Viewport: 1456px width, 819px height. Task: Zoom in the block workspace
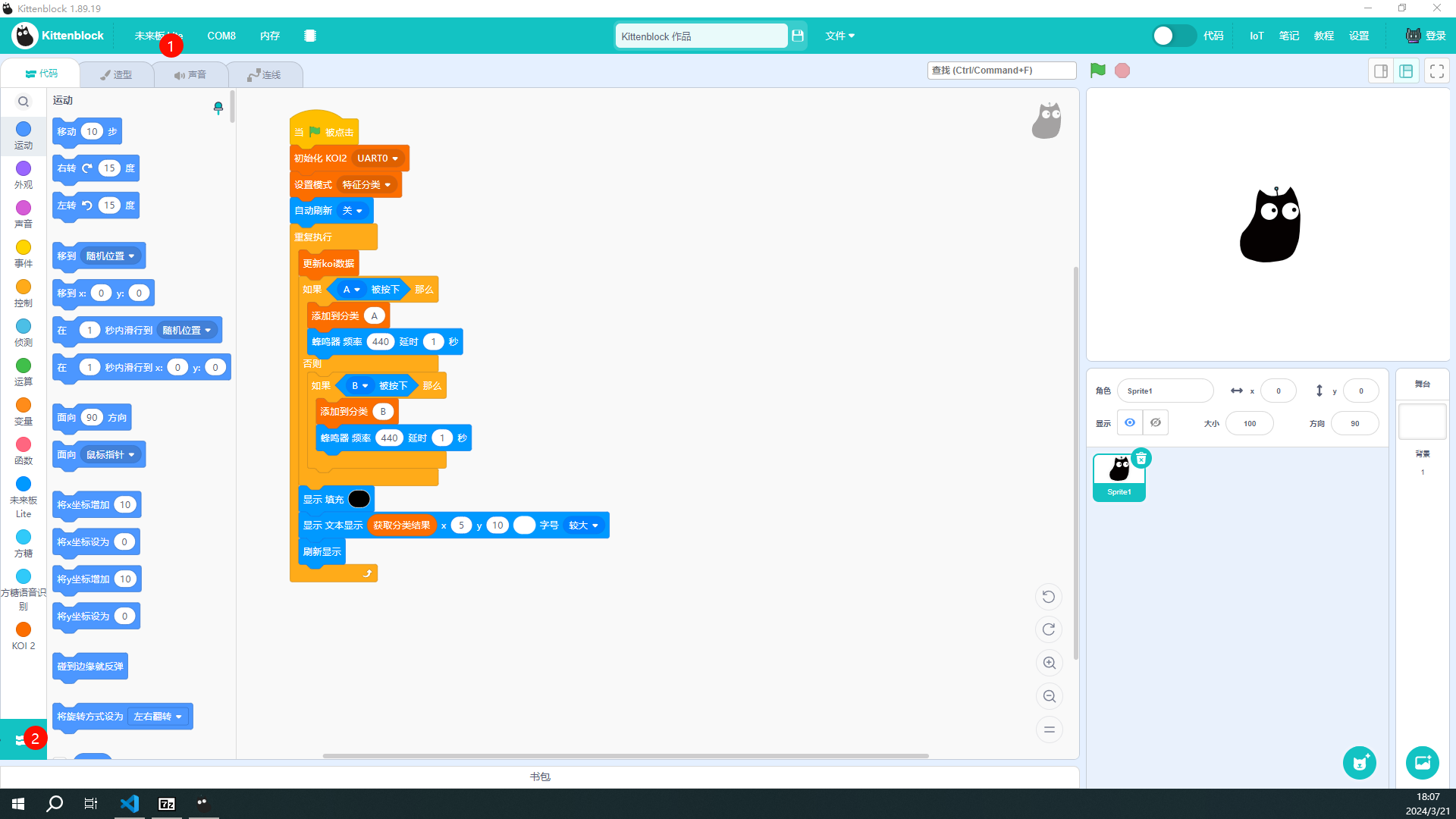pyautogui.click(x=1050, y=663)
